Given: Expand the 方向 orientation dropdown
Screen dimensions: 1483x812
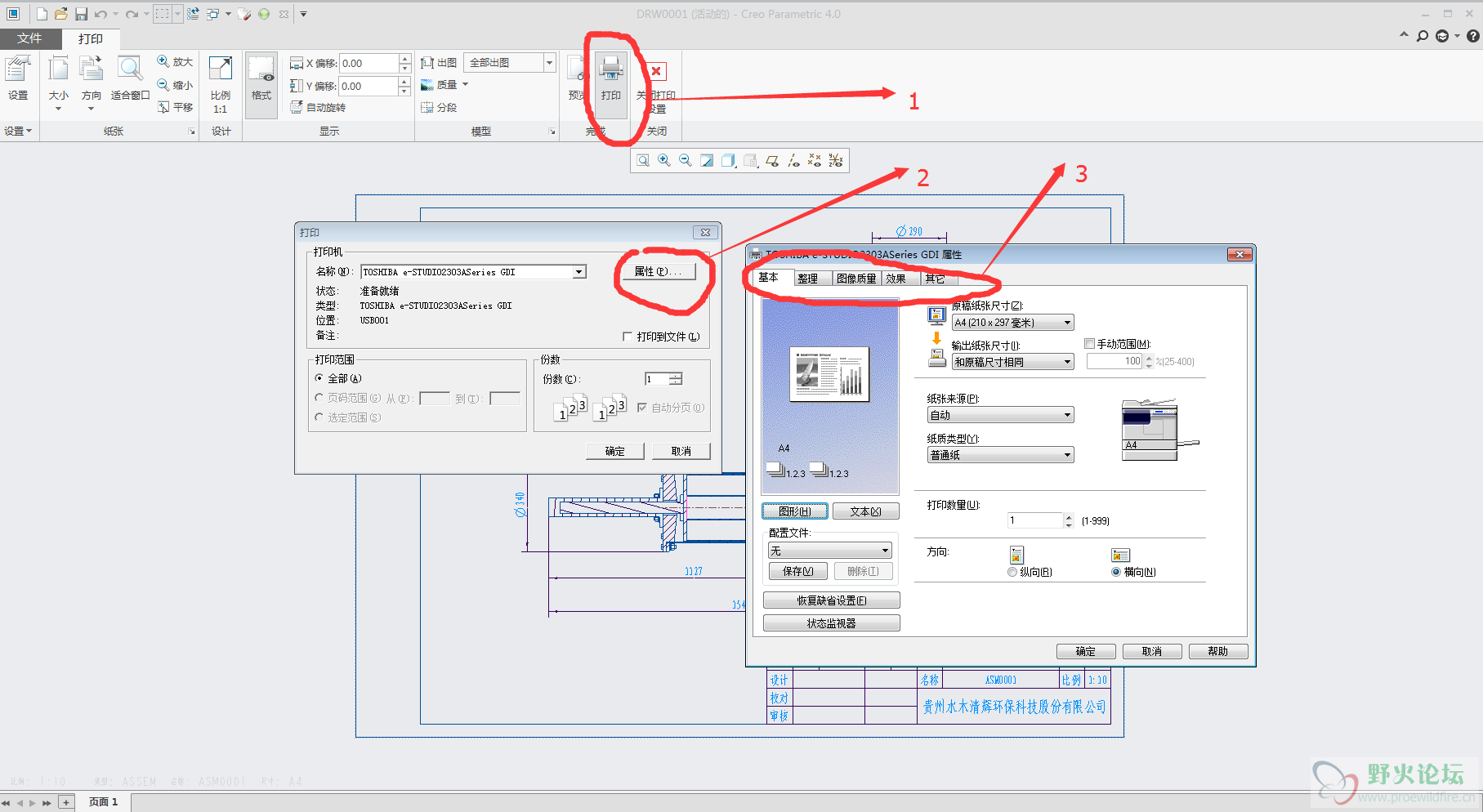Looking at the screenshot, I should tap(91, 108).
